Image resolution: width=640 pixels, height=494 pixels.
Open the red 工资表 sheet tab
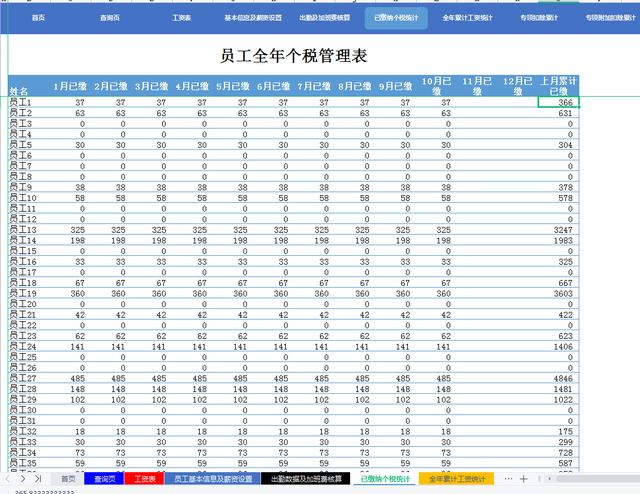tap(144, 479)
